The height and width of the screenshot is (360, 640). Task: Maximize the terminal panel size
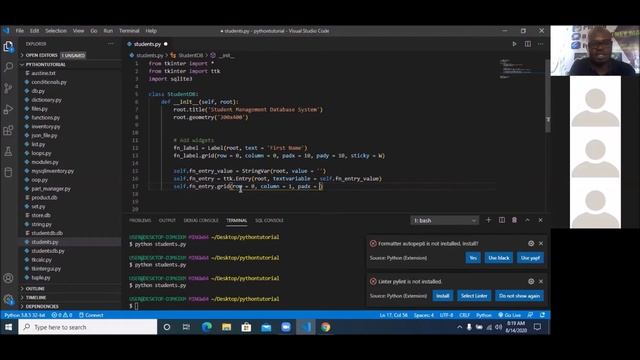(x=527, y=220)
